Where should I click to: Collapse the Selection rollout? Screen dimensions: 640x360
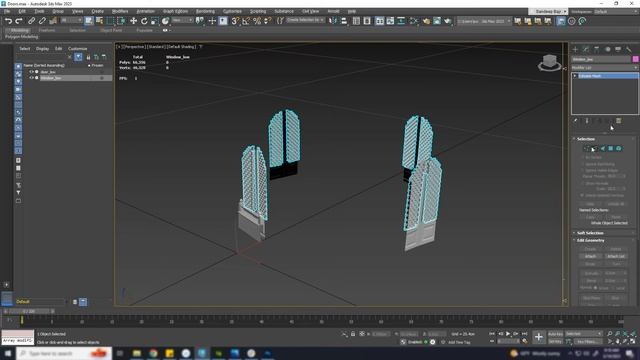586,139
